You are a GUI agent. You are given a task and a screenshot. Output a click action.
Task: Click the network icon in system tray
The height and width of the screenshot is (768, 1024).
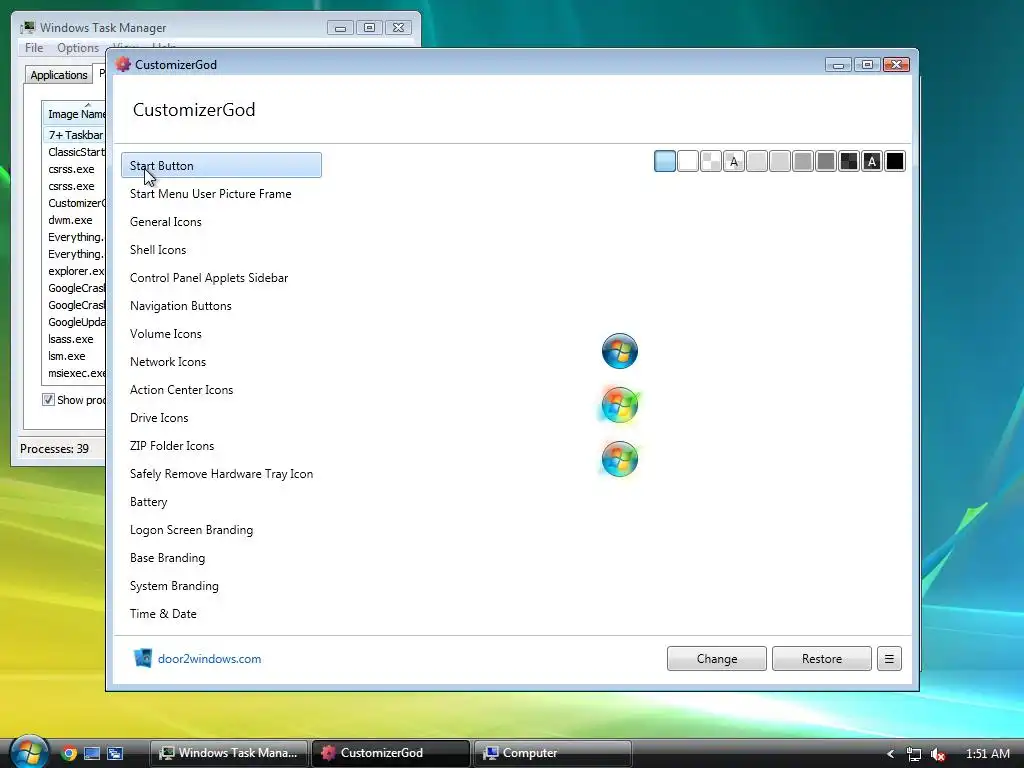coord(914,754)
